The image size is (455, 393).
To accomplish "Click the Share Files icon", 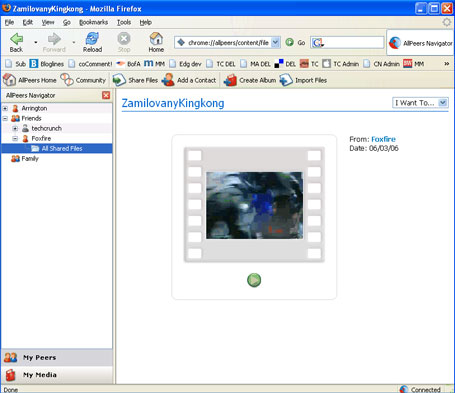I will [x=119, y=80].
